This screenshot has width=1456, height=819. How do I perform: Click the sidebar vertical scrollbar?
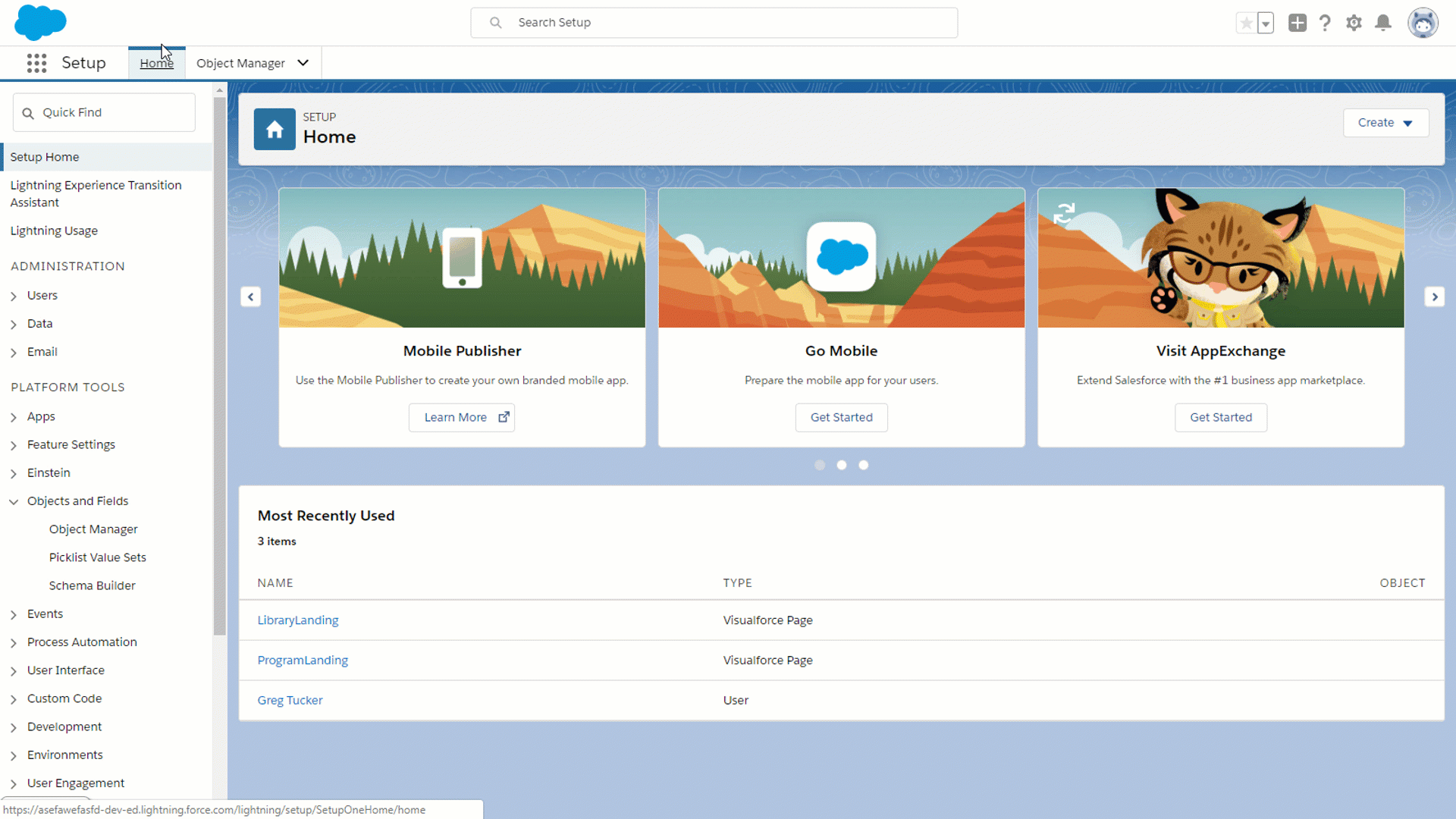[220, 366]
